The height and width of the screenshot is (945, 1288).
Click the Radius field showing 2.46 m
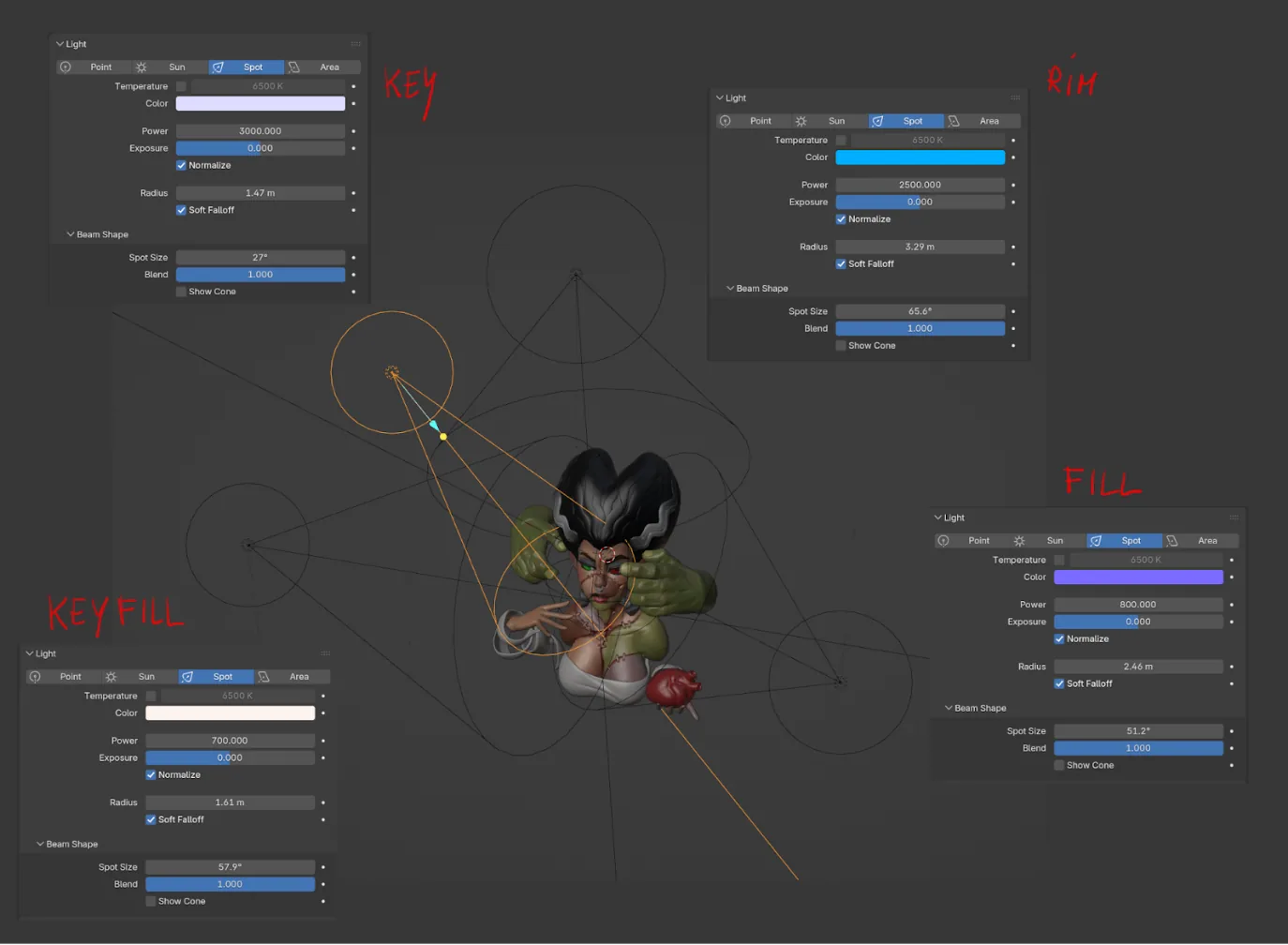coord(1138,667)
